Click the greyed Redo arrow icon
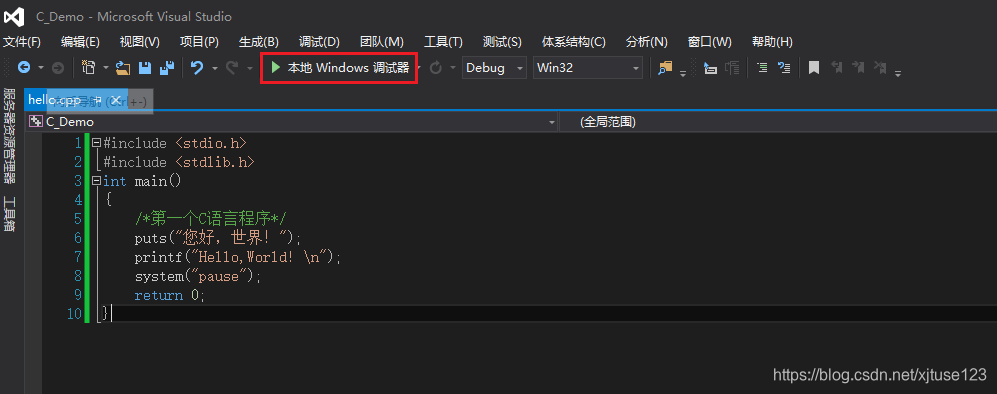The height and width of the screenshot is (394, 997). click(232, 67)
